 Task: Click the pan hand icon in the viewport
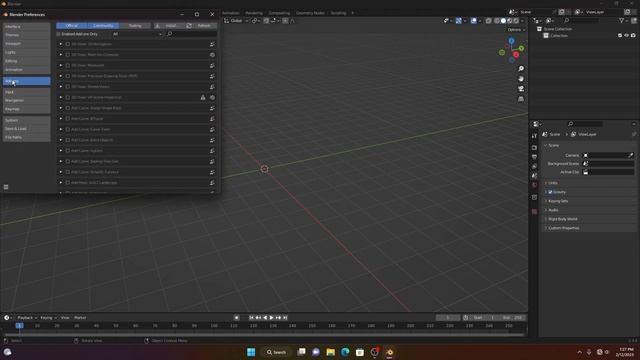coord(521,79)
